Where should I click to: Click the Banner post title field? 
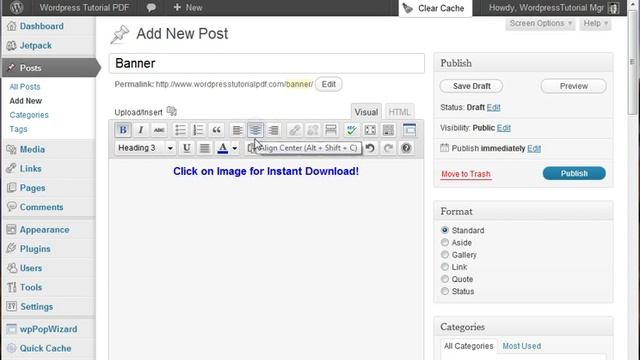tap(267, 63)
